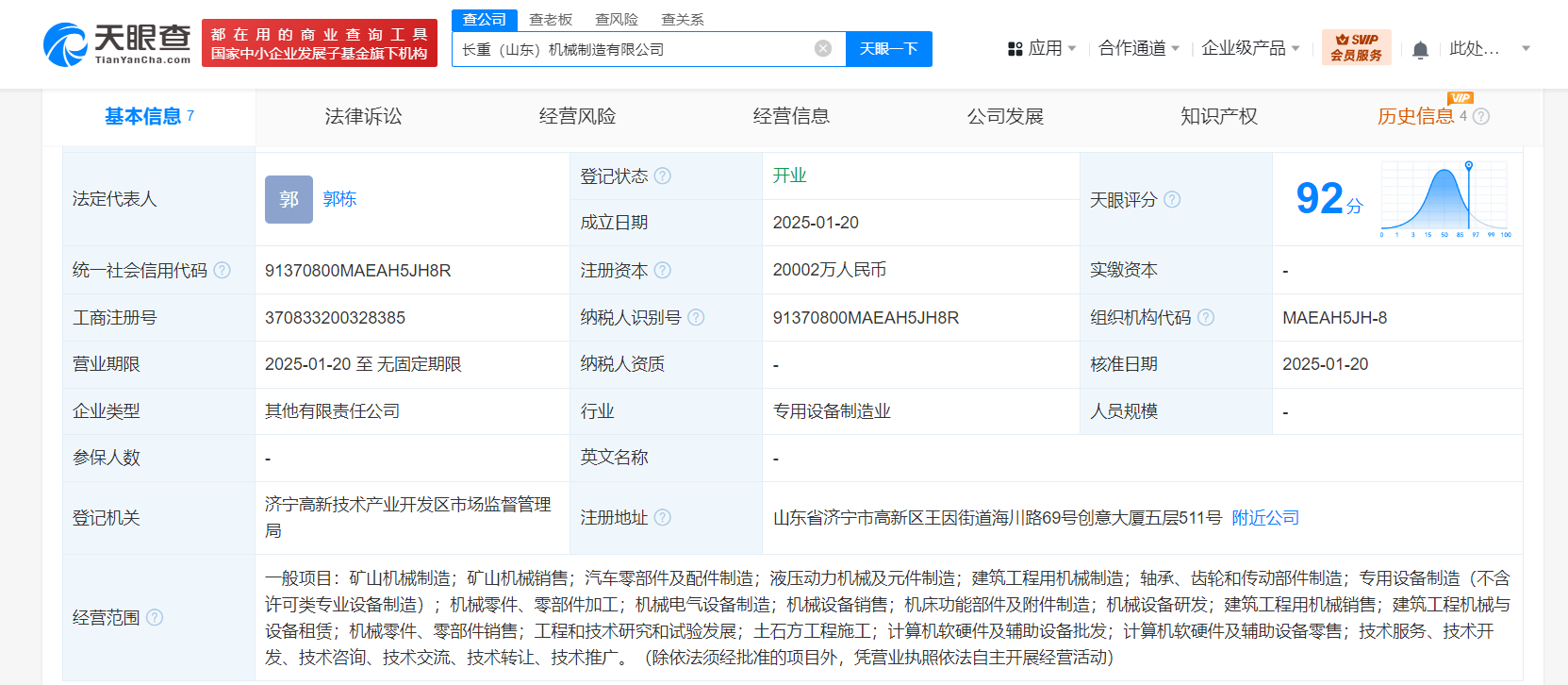Click help icon beside 统一社会信用代码
1568x685 pixels.
click(223, 271)
